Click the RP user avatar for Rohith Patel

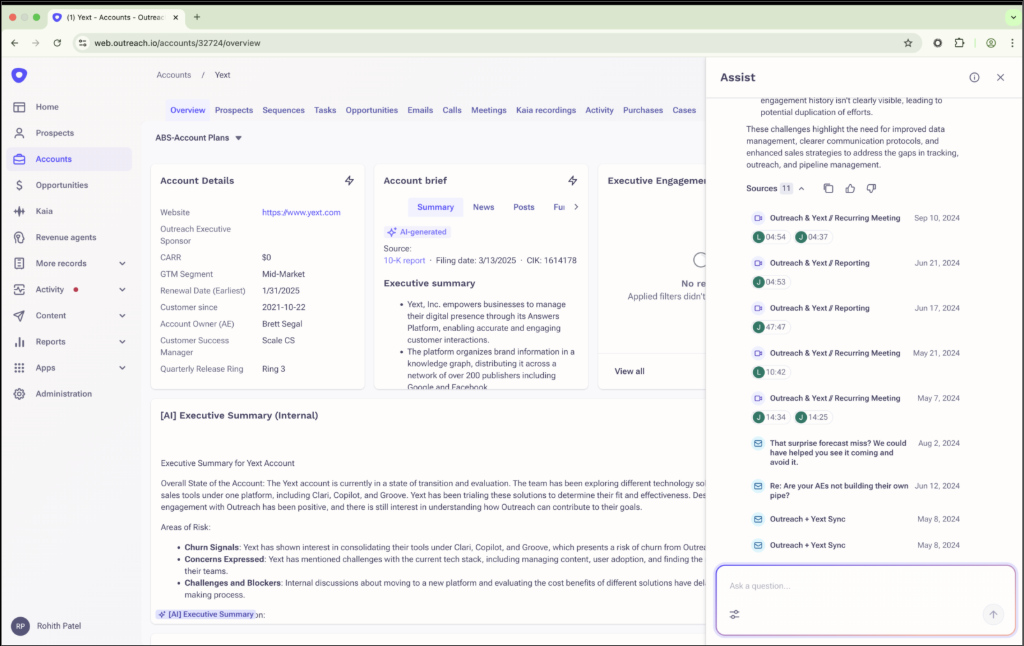point(20,626)
